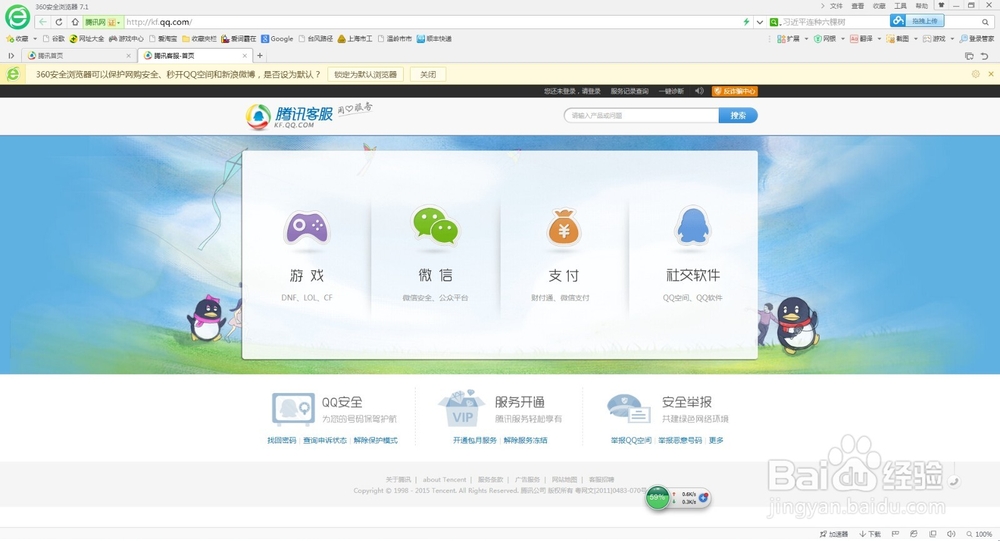Click the 游戏 game controller icon
Screen dimensions: 1000x541
pyautogui.click(x=306, y=228)
